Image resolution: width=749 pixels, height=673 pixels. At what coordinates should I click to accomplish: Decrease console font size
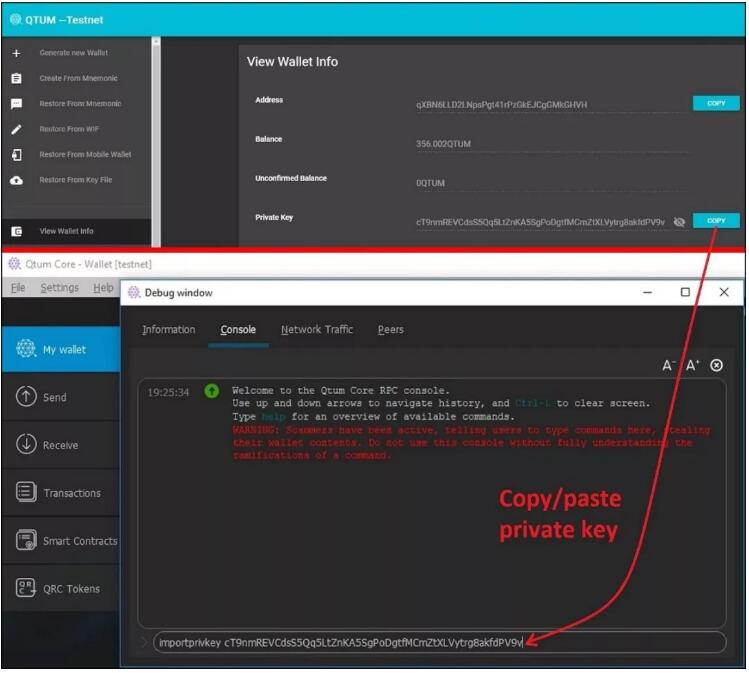click(669, 366)
